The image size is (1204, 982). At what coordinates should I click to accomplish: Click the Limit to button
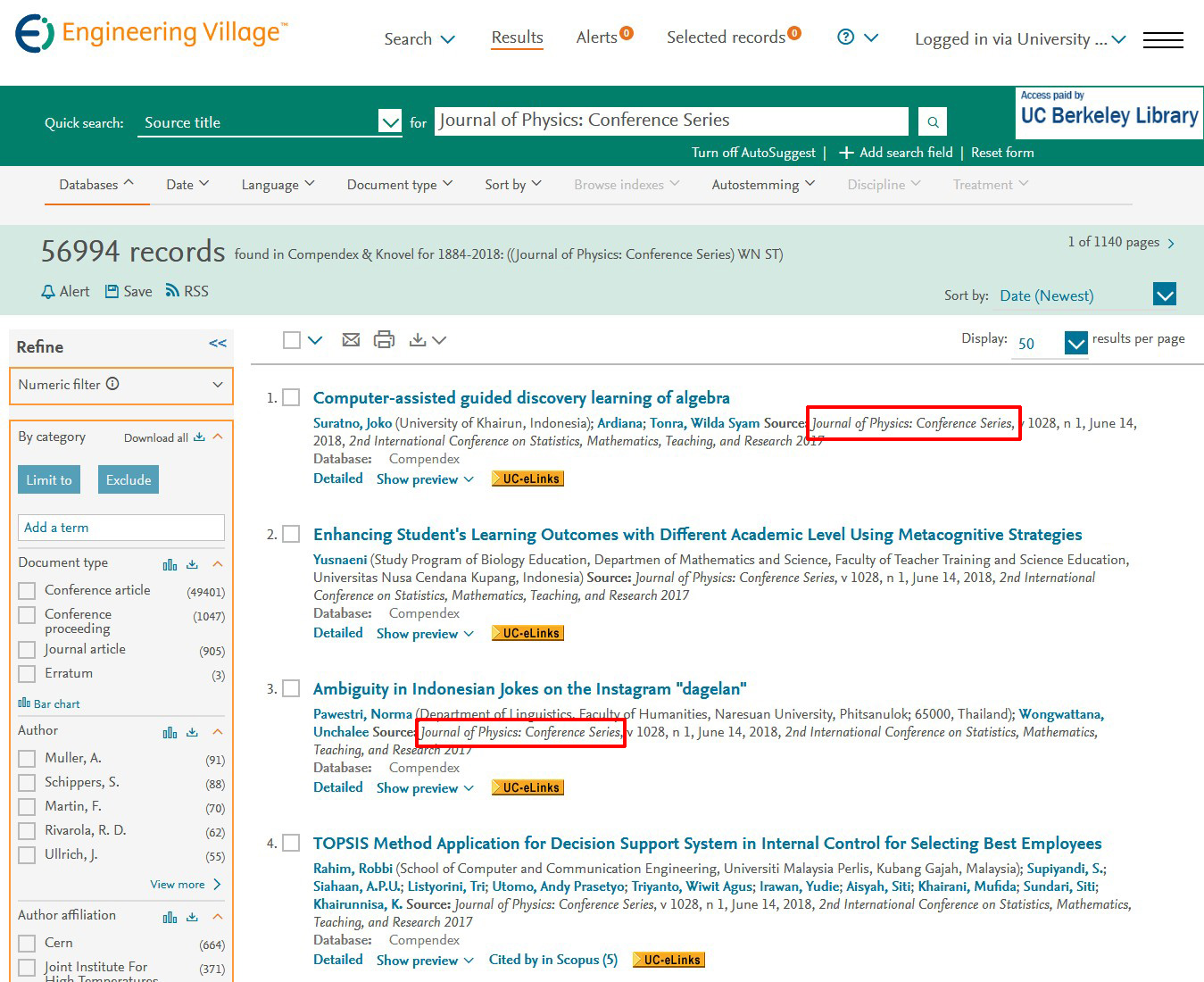pyautogui.click(x=49, y=479)
